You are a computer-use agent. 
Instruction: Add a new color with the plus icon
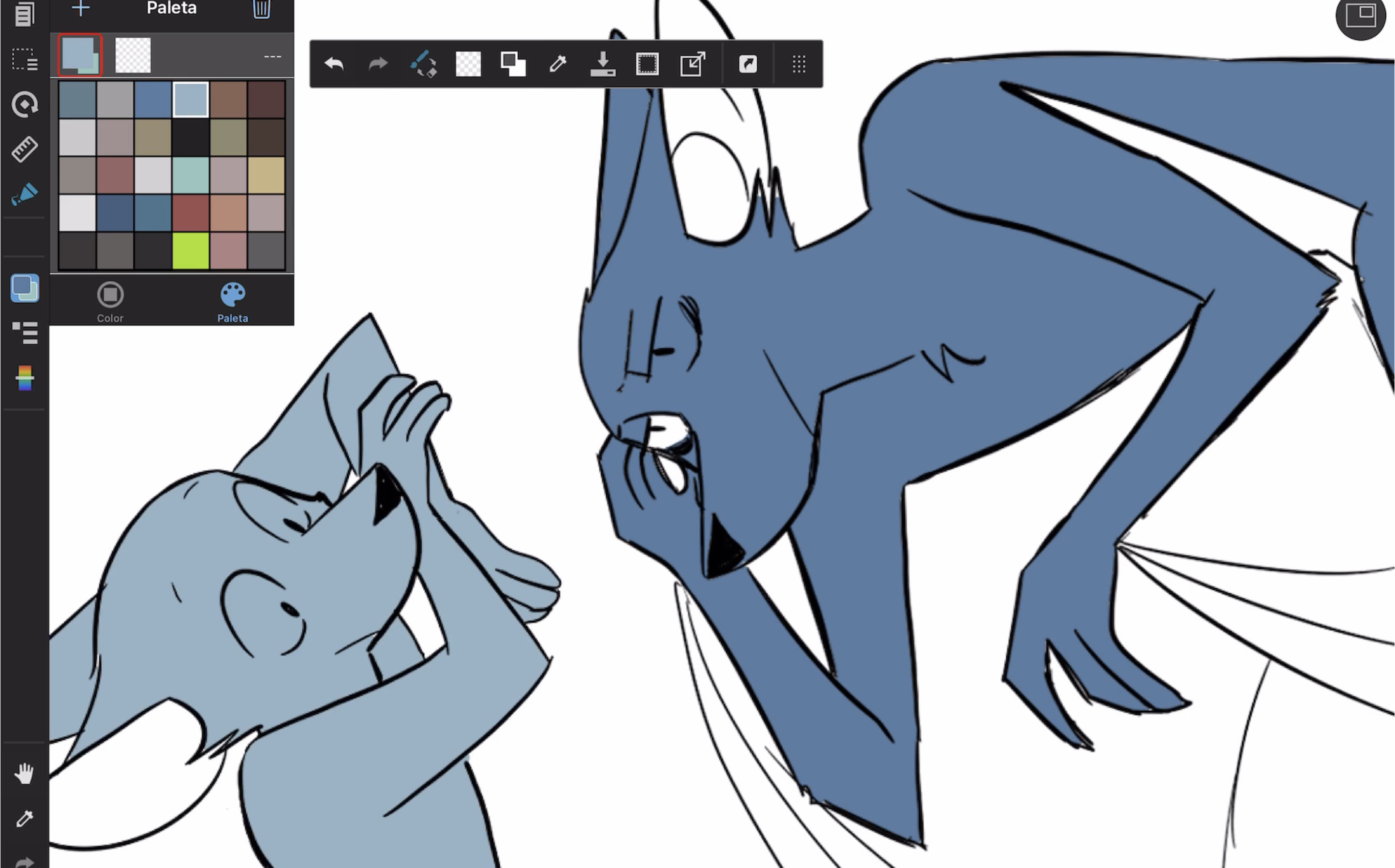coord(81,9)
